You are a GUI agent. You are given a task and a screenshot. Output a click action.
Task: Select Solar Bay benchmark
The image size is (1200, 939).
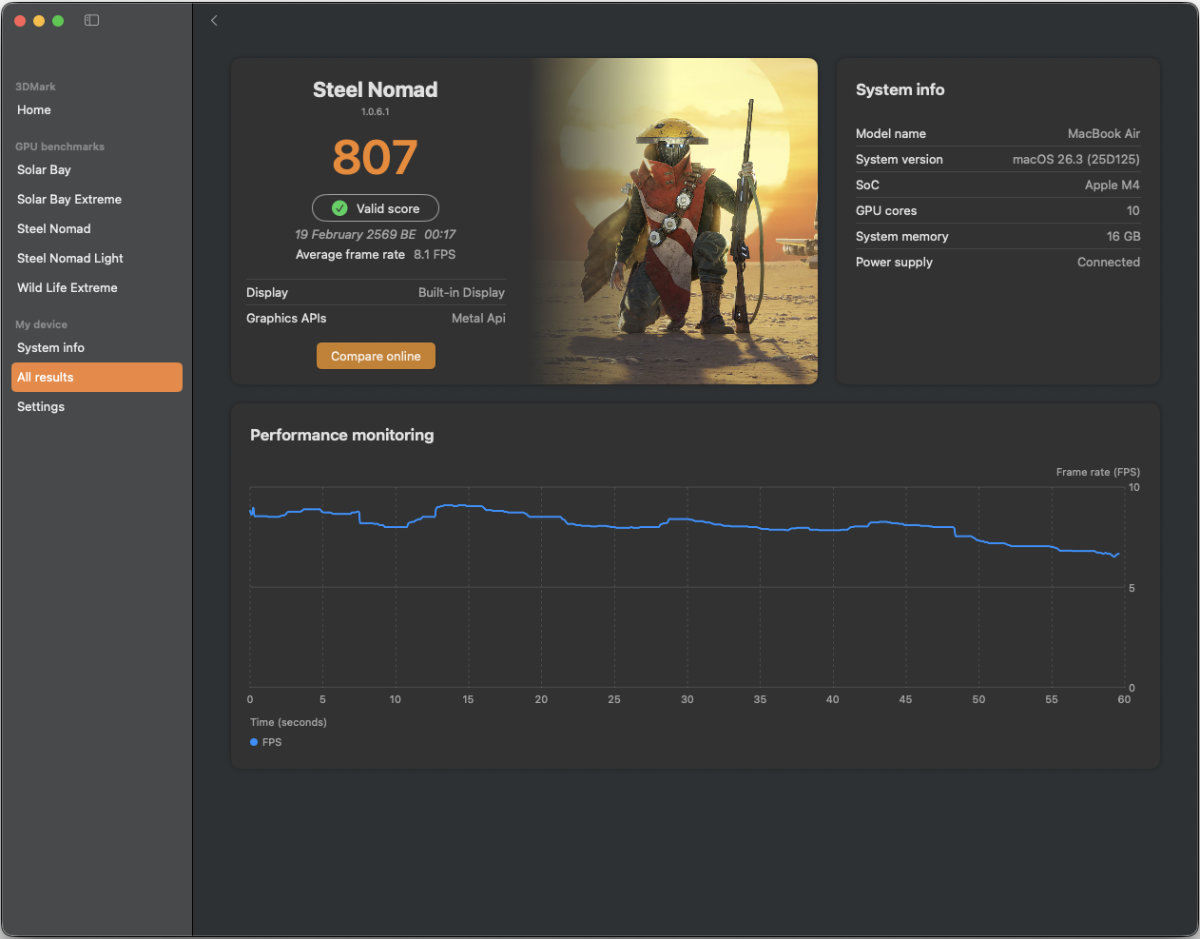point(44,170)
